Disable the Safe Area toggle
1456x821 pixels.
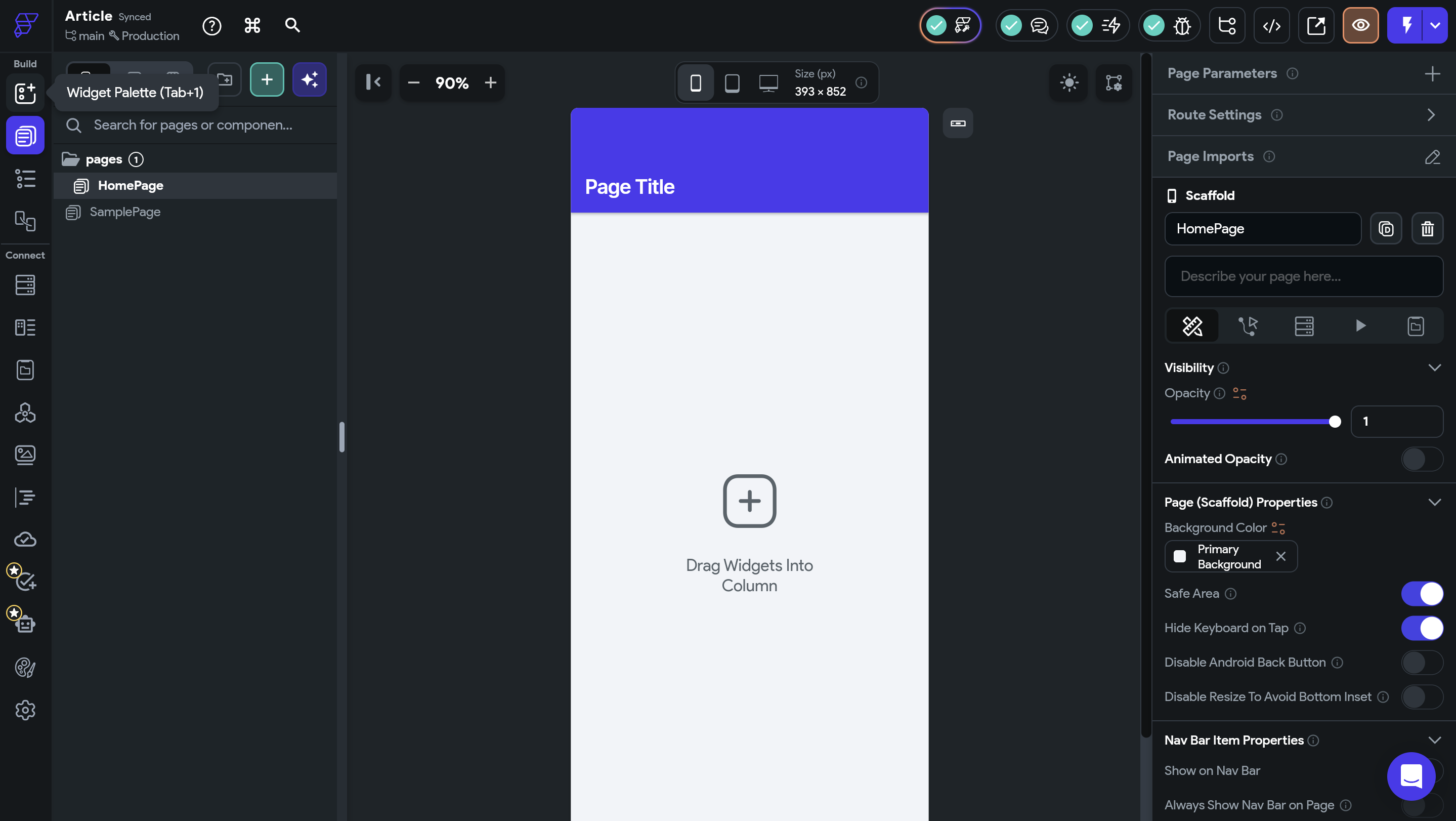1422,594
